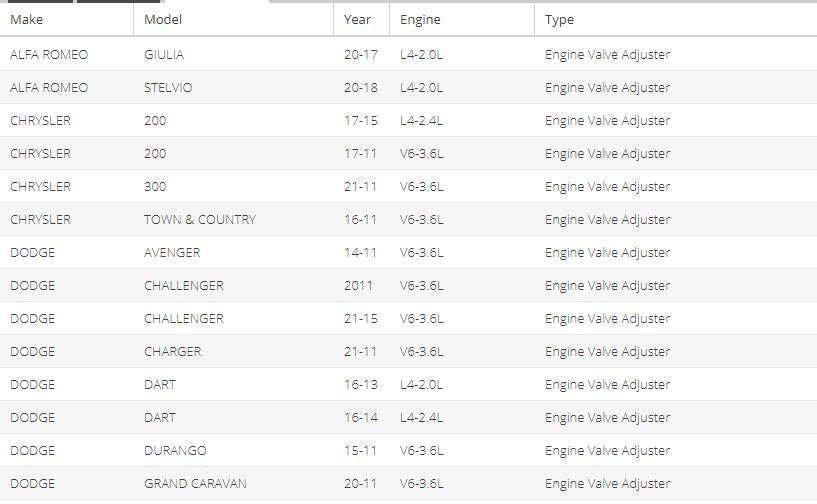This screenshot has width=817, height=504.
Task: Select the Challenger 21-15 year cell
Action: tap(361, 318)
